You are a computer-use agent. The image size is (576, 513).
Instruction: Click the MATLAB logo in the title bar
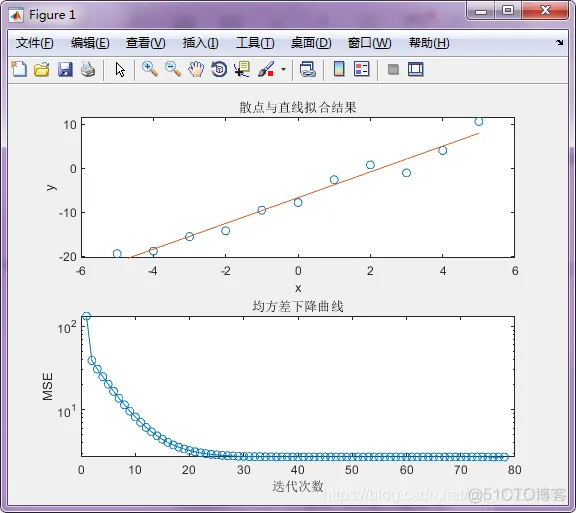click(16, 15)
